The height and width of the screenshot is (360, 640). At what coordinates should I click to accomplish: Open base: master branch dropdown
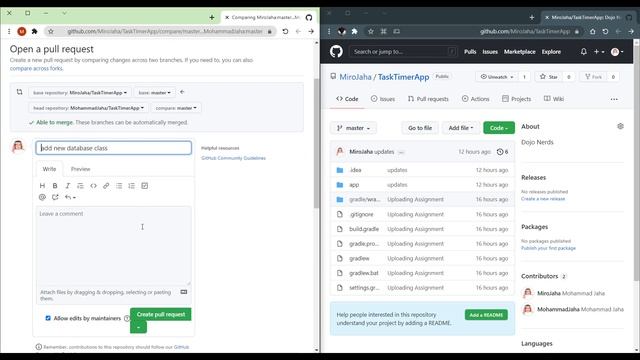tap(154, 93)
